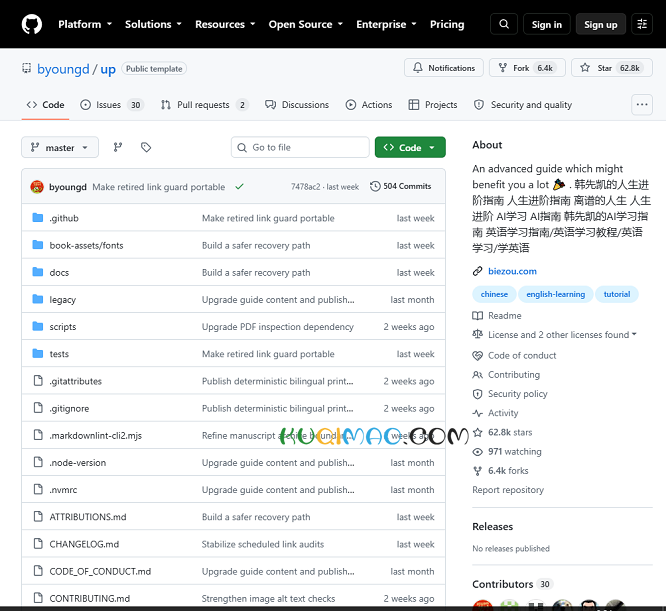Viewport: 666px width, 611px height.
Task: Click the search magnifier icon in header
Action: point(504,24)
